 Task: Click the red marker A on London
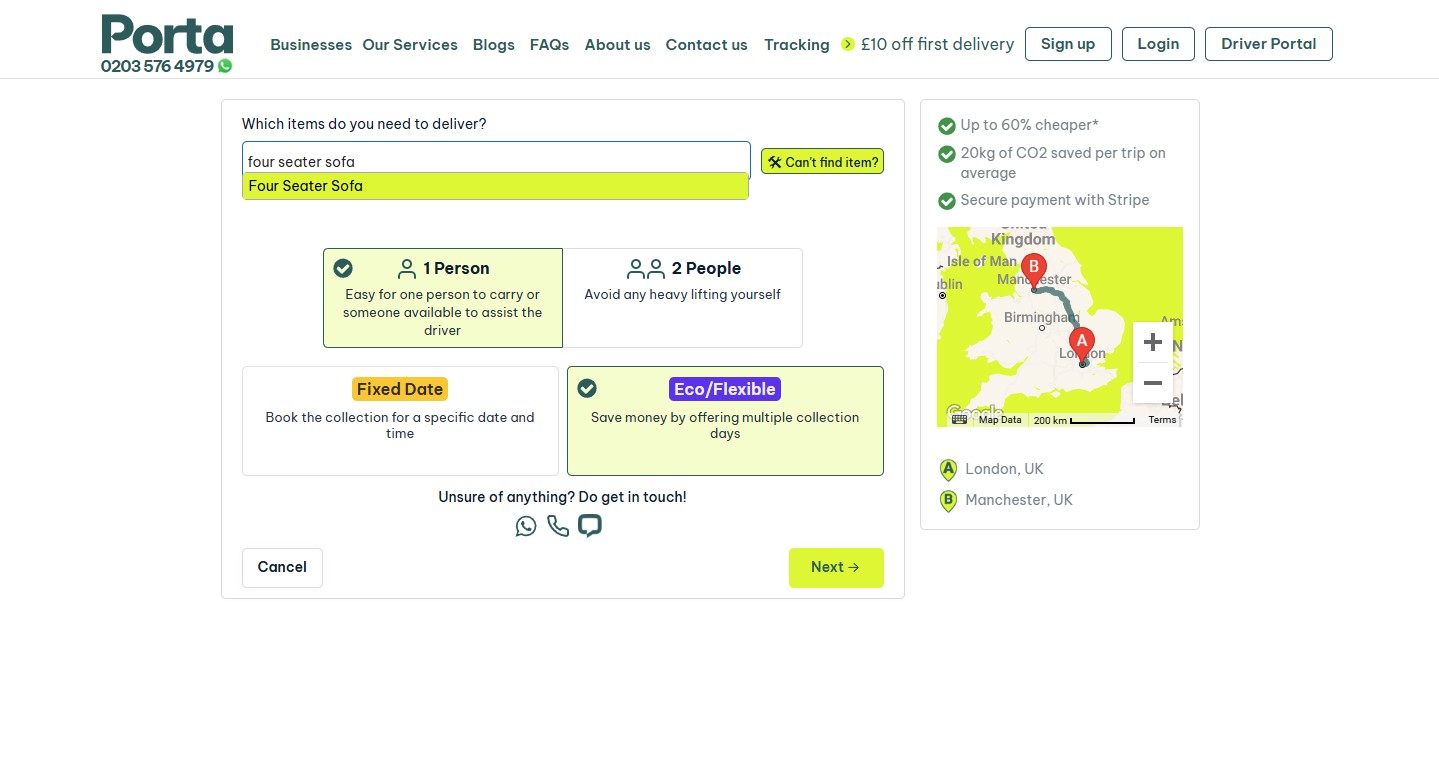click(x=1081, y=344)
